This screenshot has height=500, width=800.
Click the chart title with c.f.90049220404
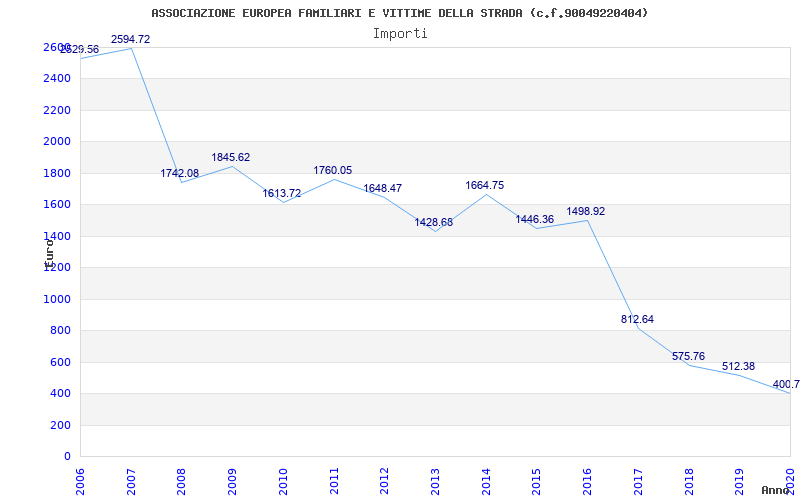point(399,13)
